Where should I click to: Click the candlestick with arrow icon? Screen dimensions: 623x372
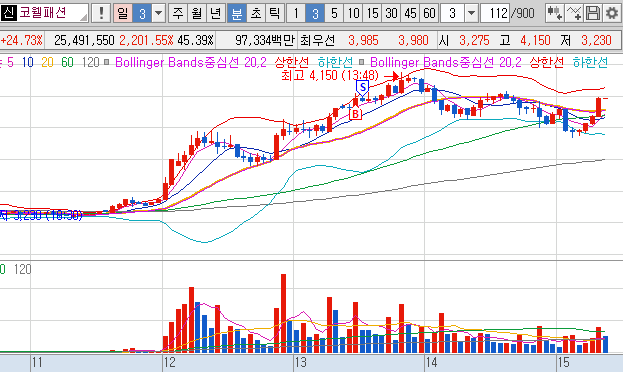click(x=555, y=14)
